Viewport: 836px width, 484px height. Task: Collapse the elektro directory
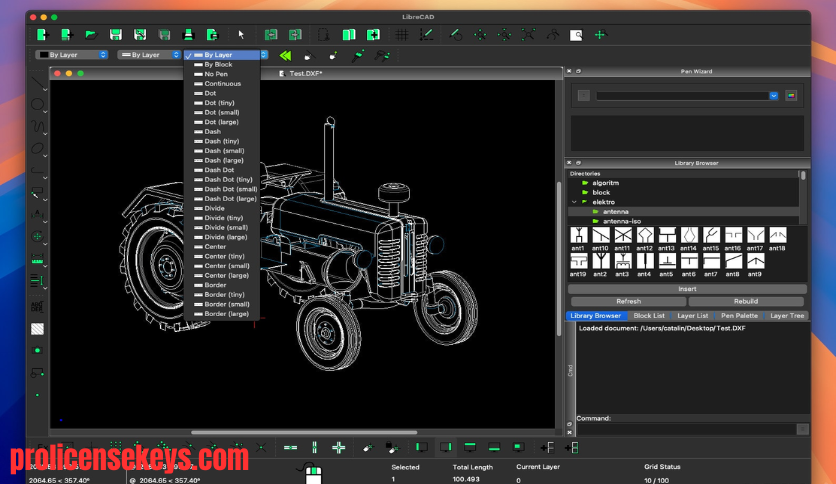(574, 202)
